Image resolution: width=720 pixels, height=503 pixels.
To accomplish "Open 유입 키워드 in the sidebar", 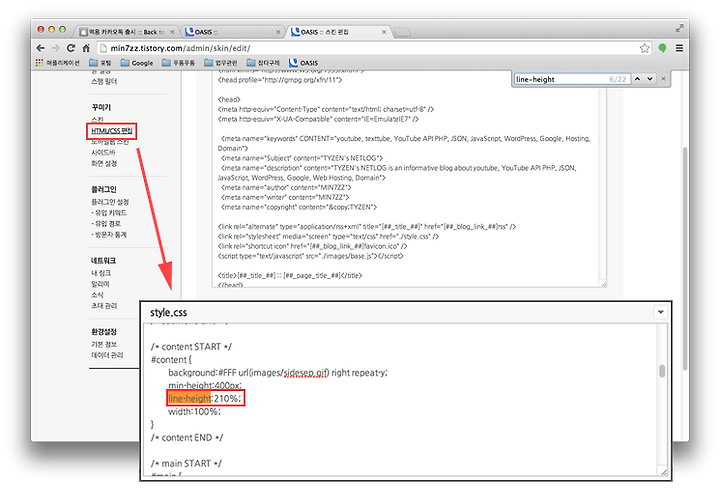I will 109,213.
